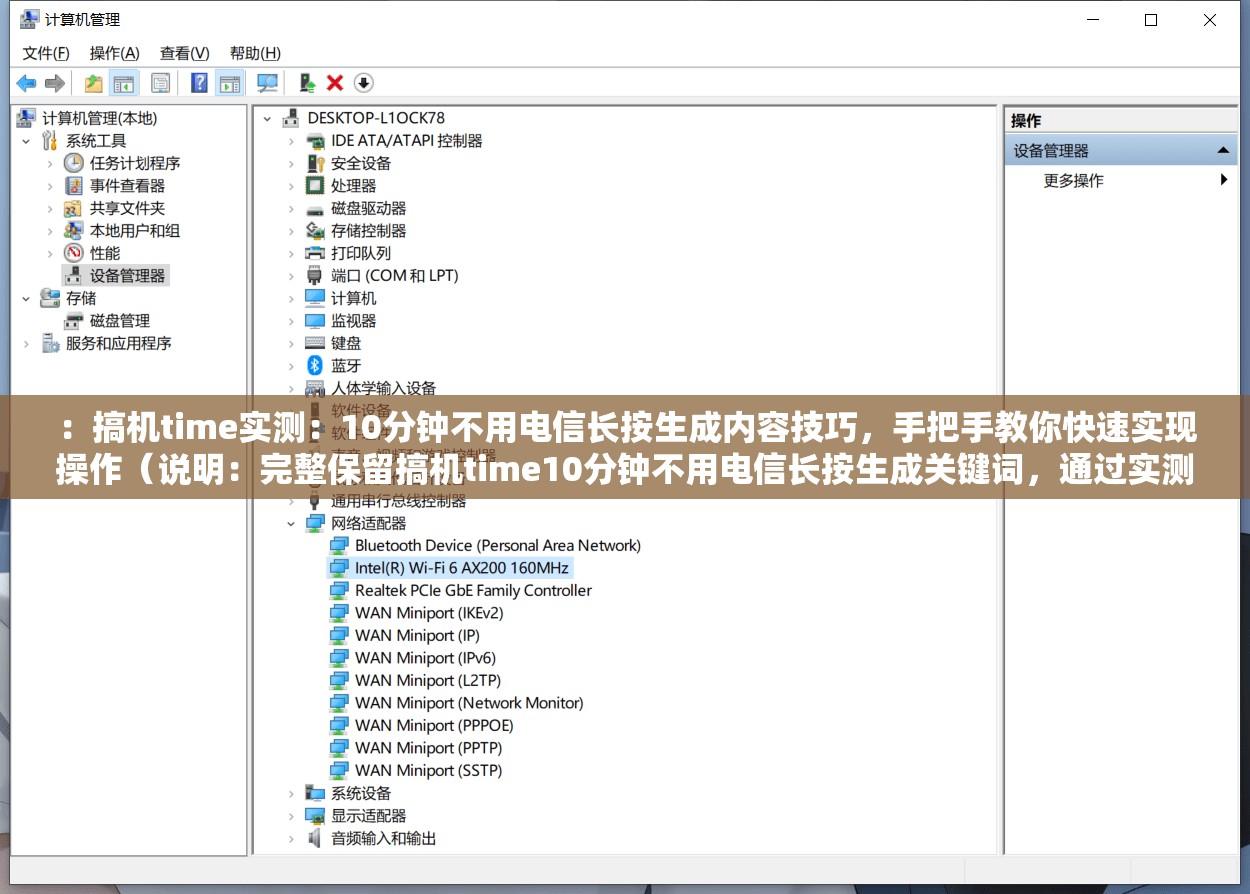Toggle Show/Hide console tree toolbar button
This screenshot has height=894, width=1250.
pyautogui.click(x=124, y=83)
